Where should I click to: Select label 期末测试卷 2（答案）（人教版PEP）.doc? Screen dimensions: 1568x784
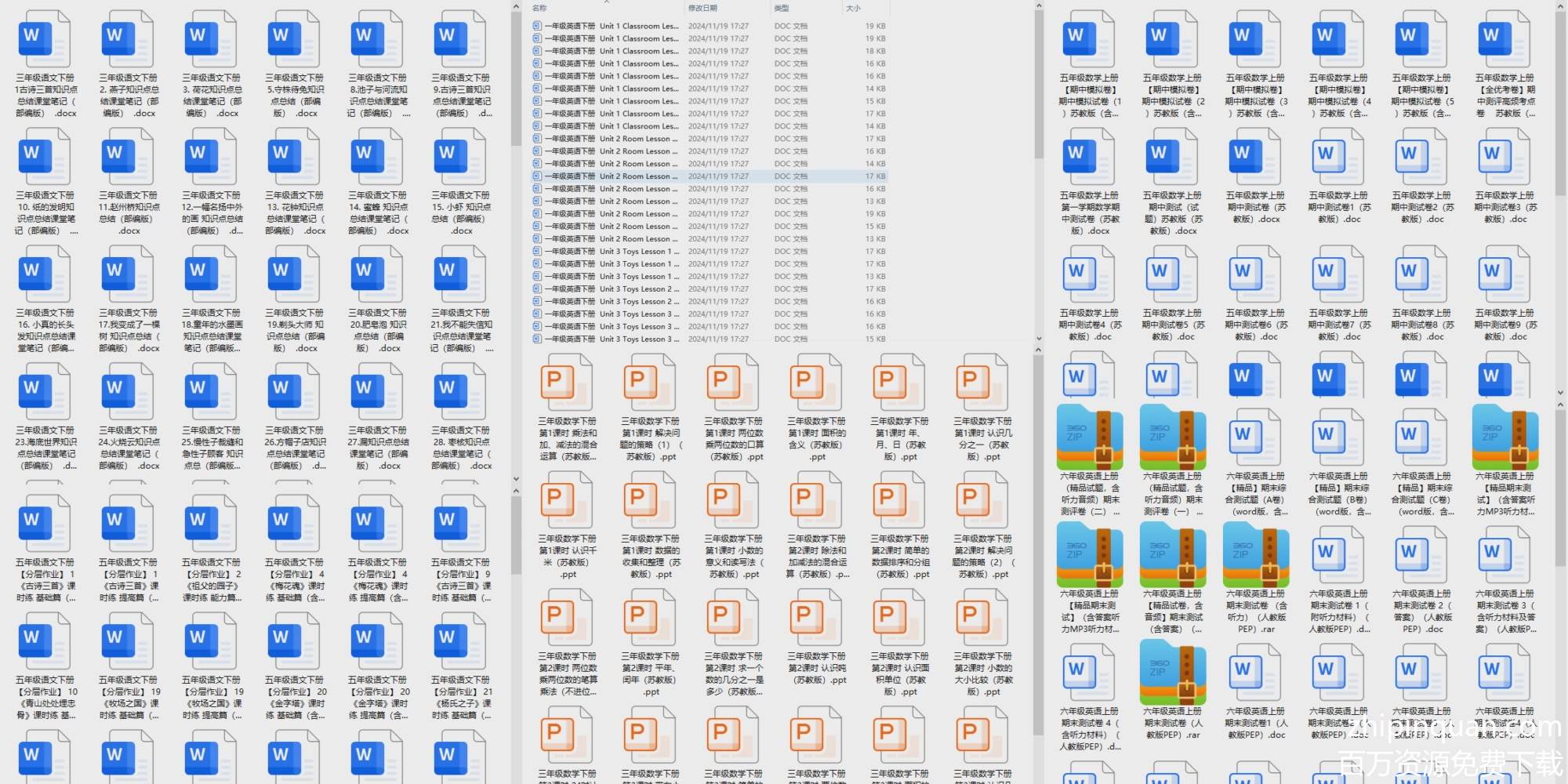(x=1423, y=612)
